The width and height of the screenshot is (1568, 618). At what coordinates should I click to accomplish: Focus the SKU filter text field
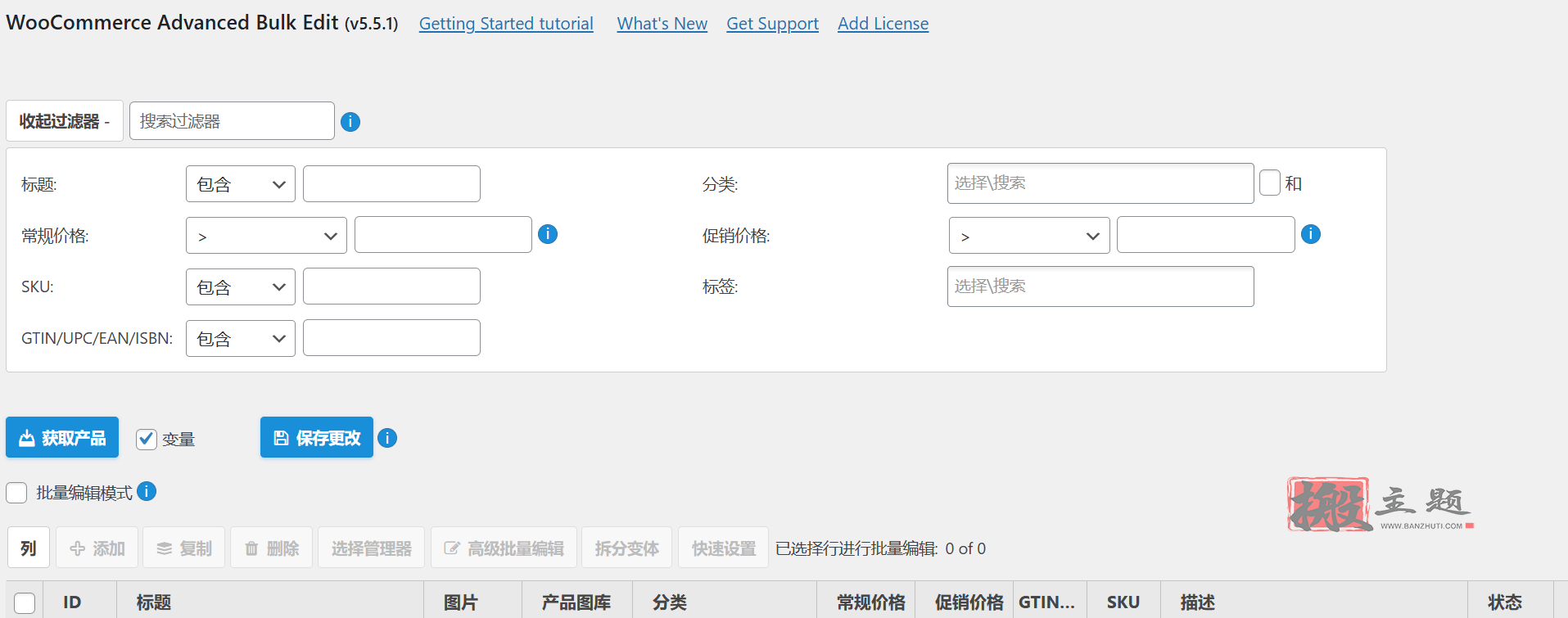[x=391, y=286]
